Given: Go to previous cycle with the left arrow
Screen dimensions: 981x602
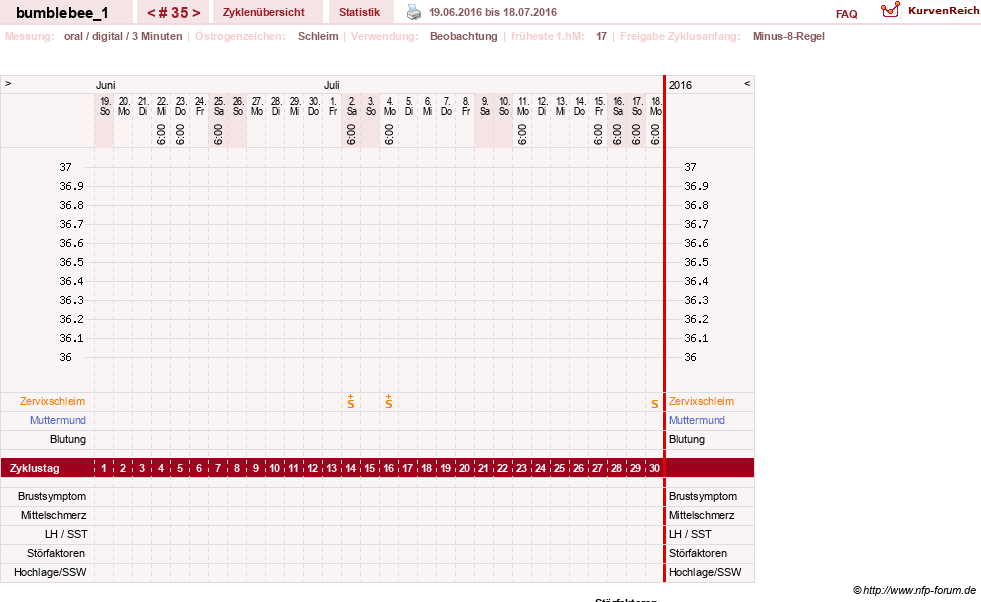Looking at the screenshot, I should 151,13.
